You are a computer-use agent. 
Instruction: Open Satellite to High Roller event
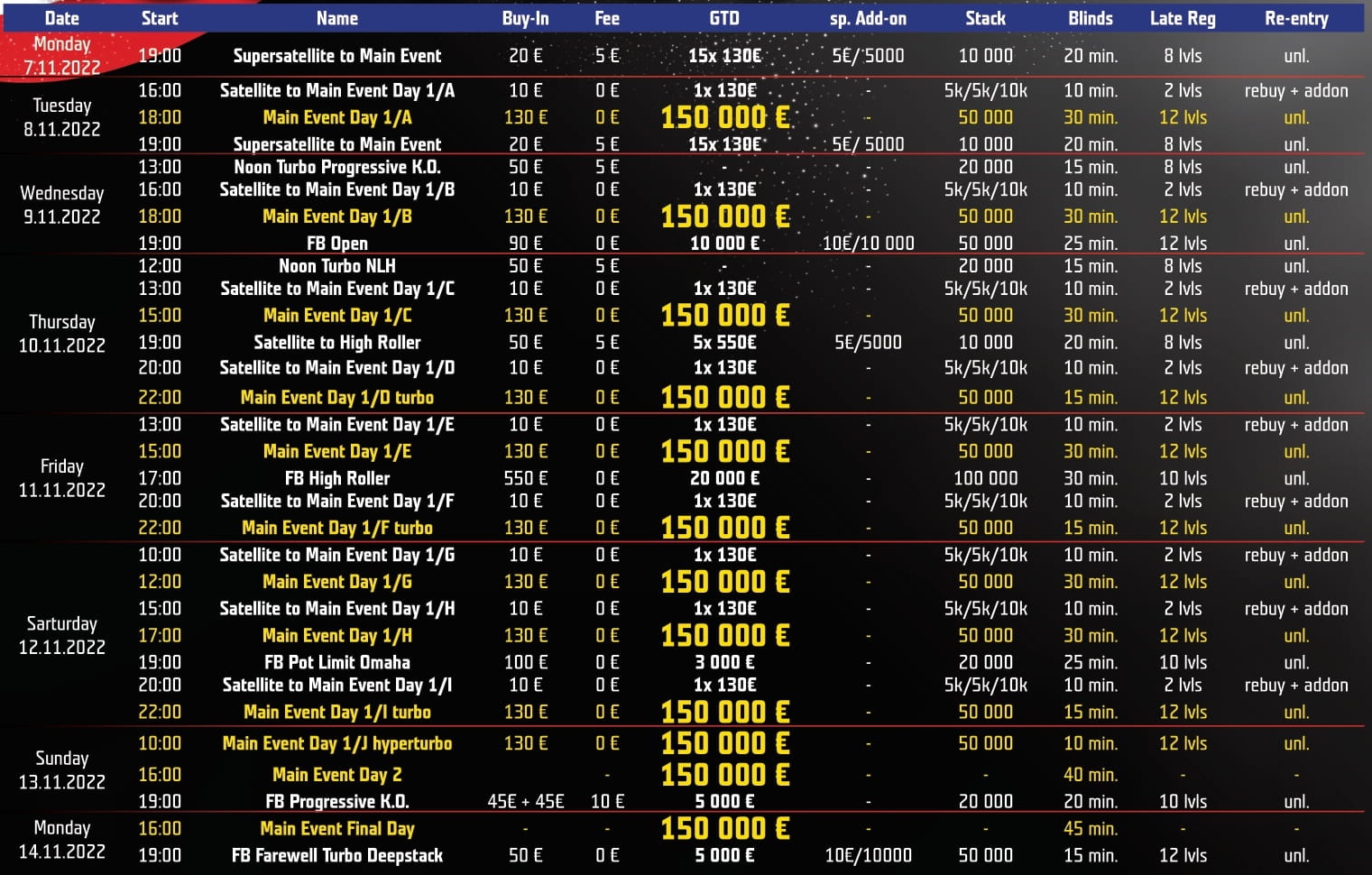point(336,343)
